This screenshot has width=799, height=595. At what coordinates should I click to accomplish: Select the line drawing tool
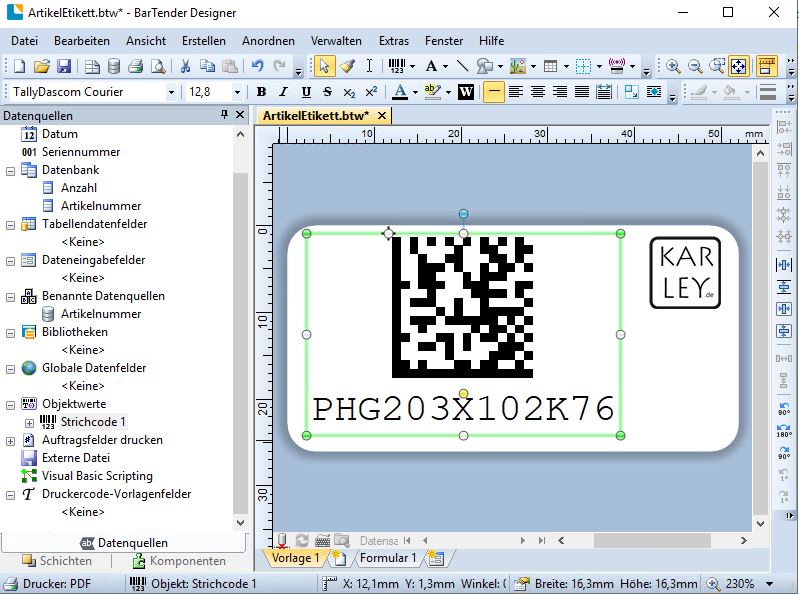[x=462, y=66]
